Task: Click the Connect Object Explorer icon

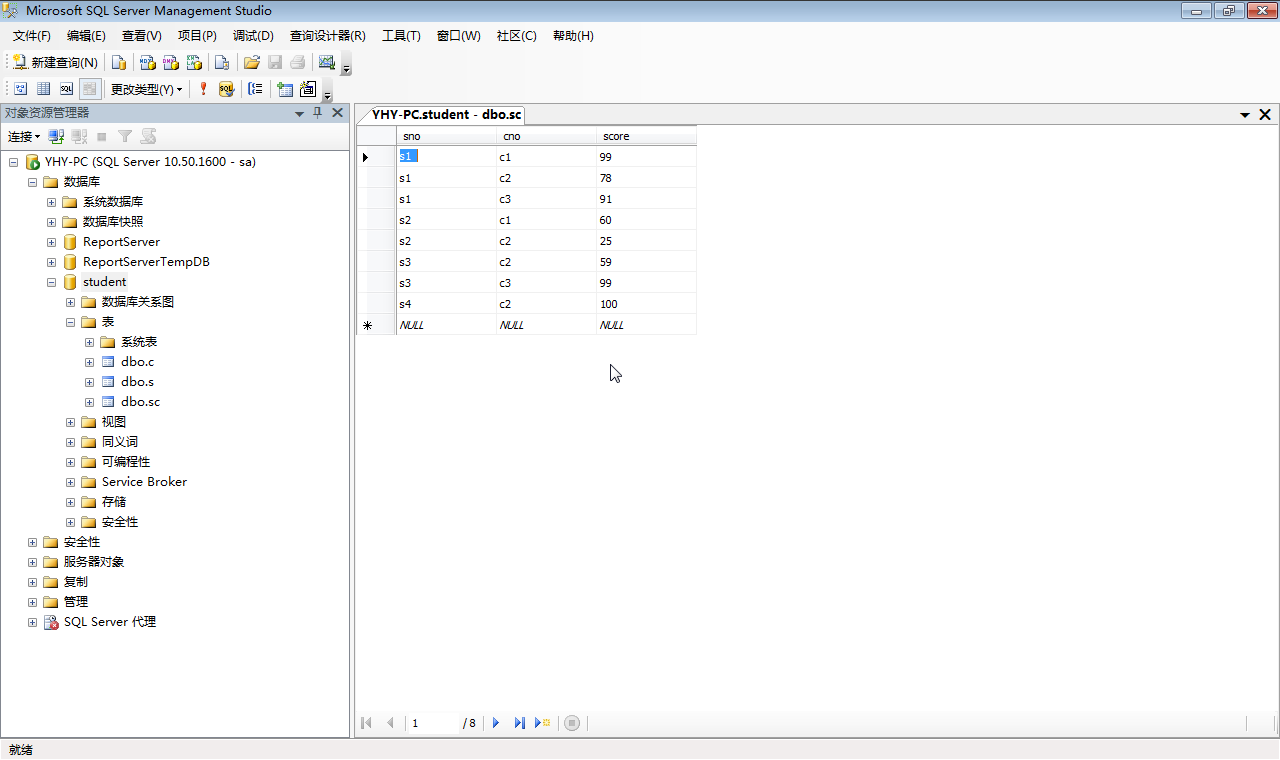Action: [x=56, y=136]
